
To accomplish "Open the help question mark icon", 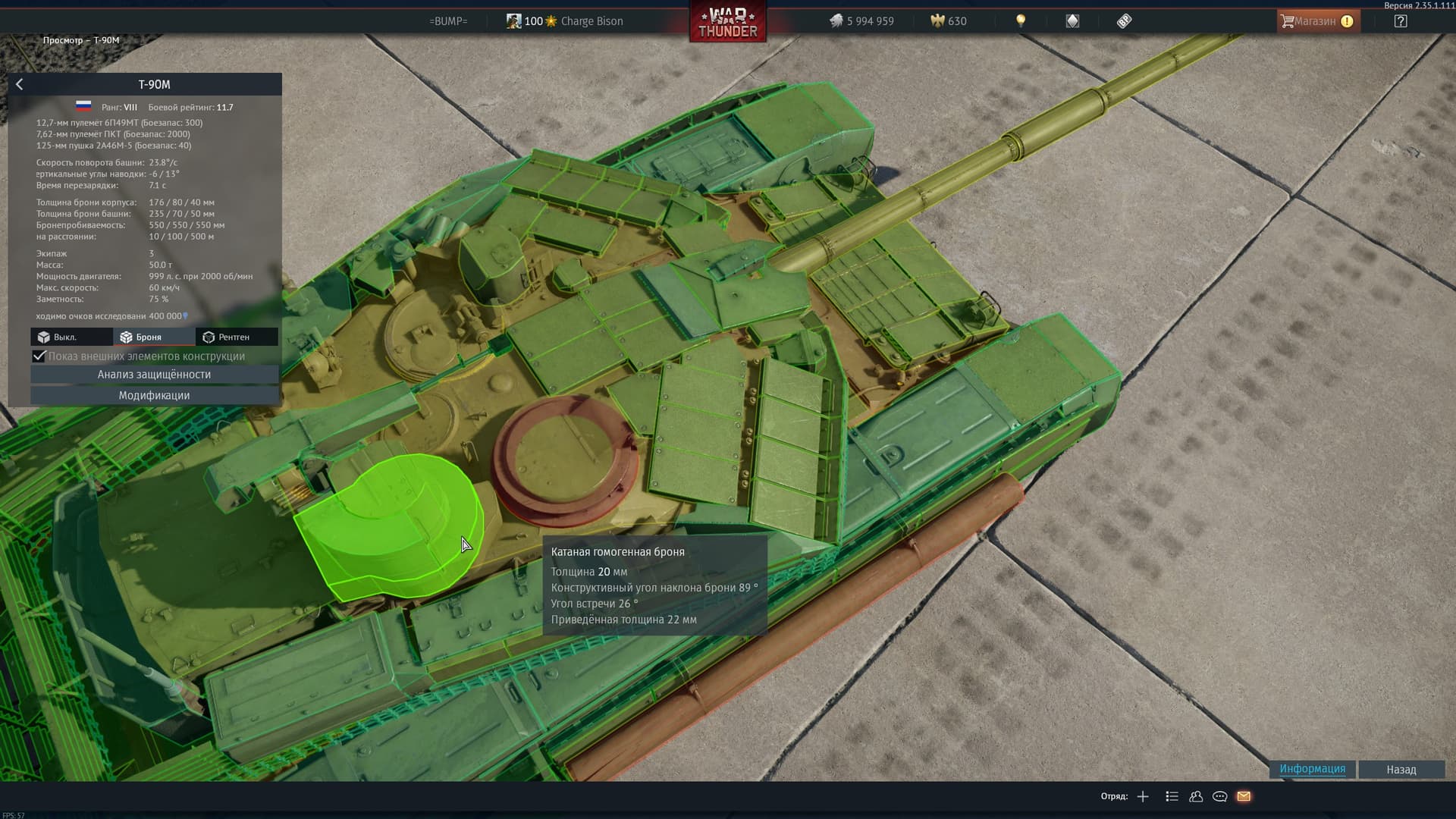I will tap(1401, 21).
